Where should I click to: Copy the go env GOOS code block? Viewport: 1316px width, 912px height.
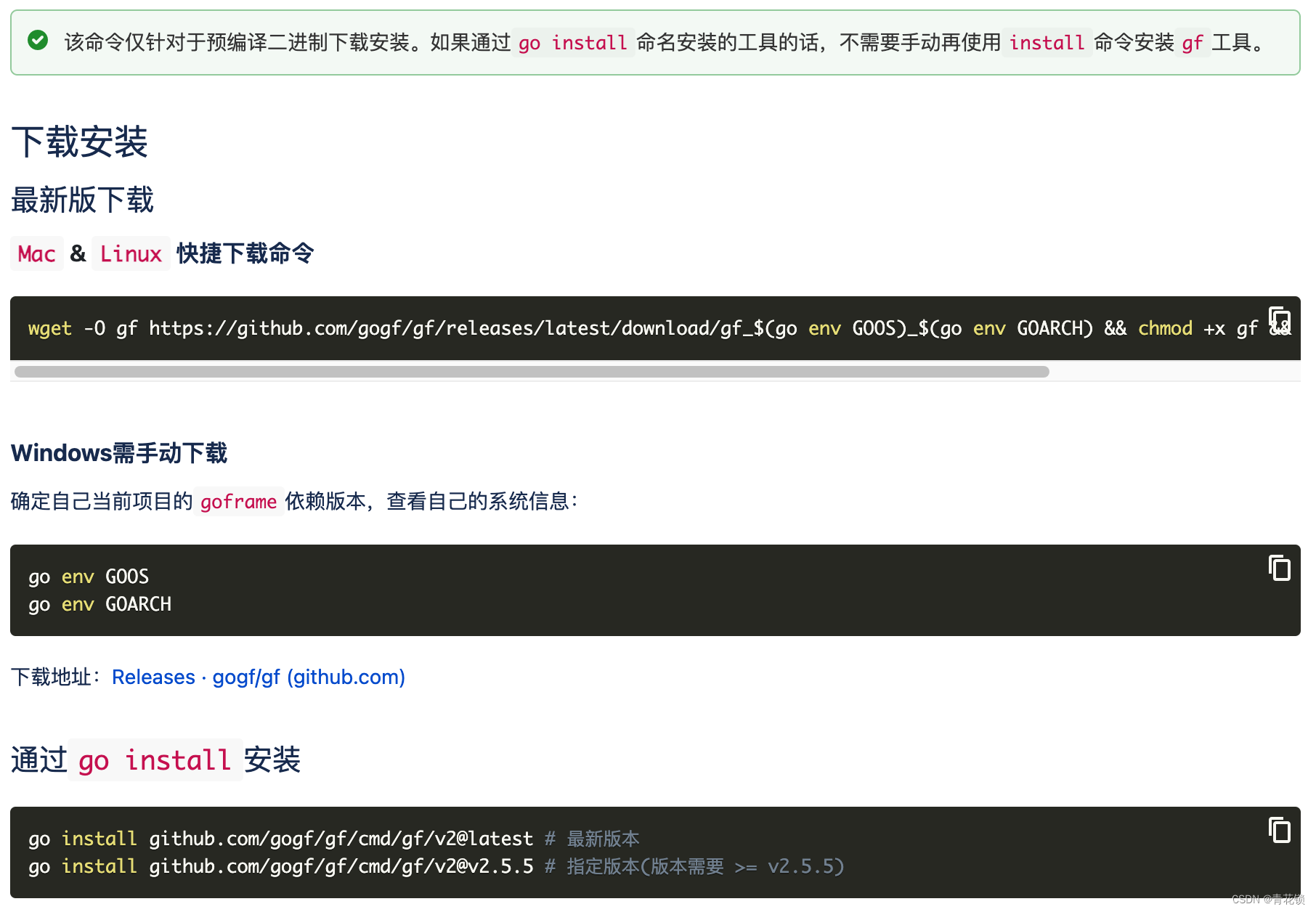[x=1280, y=568]
